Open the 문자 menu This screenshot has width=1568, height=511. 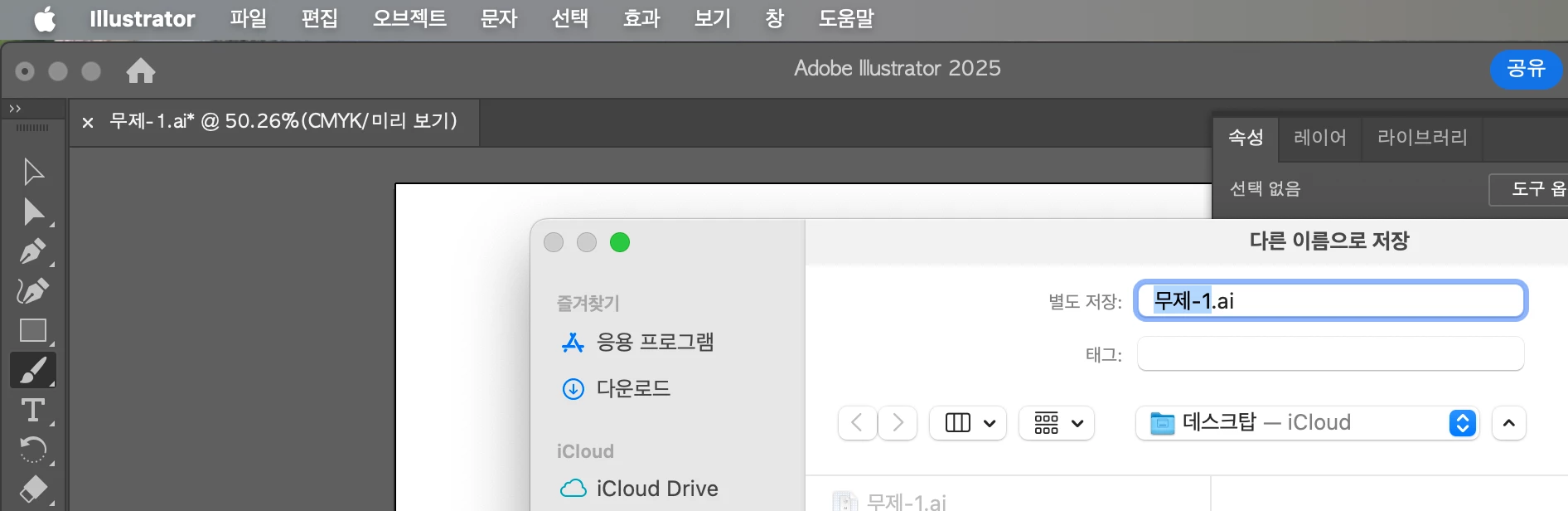coord(499,18)
